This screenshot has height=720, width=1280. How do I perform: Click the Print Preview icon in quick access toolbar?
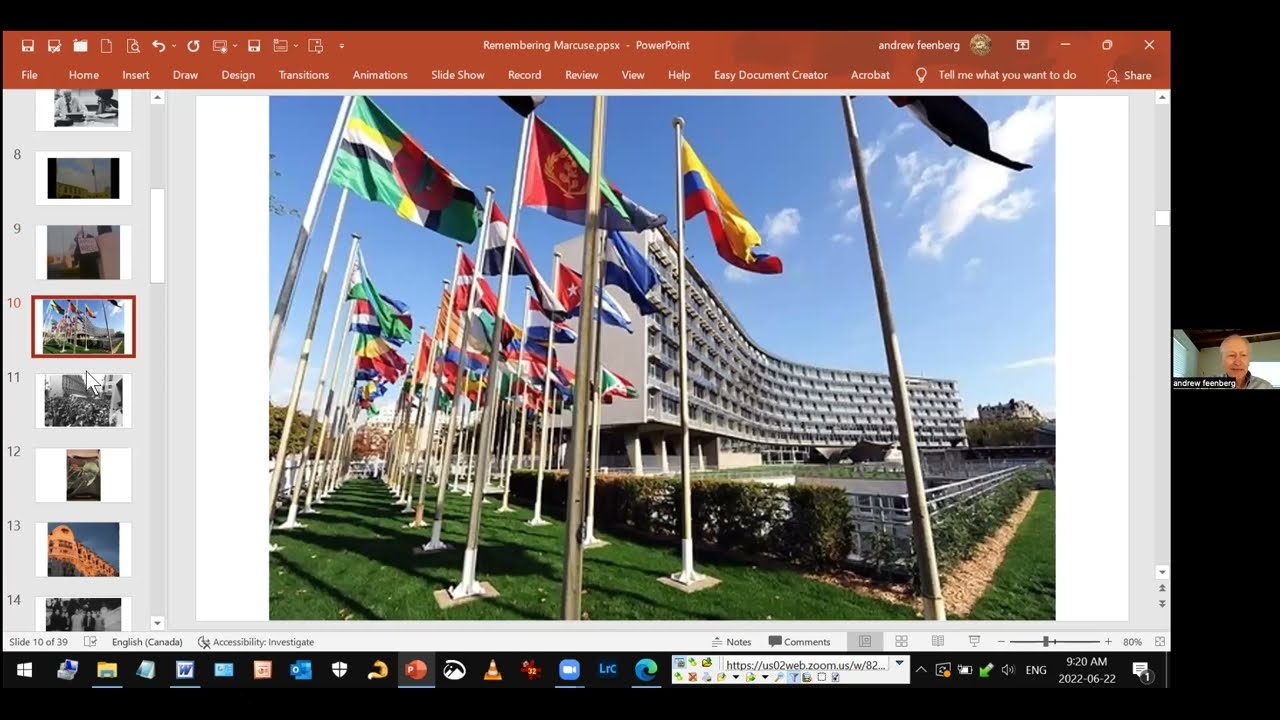pos(133,45)
